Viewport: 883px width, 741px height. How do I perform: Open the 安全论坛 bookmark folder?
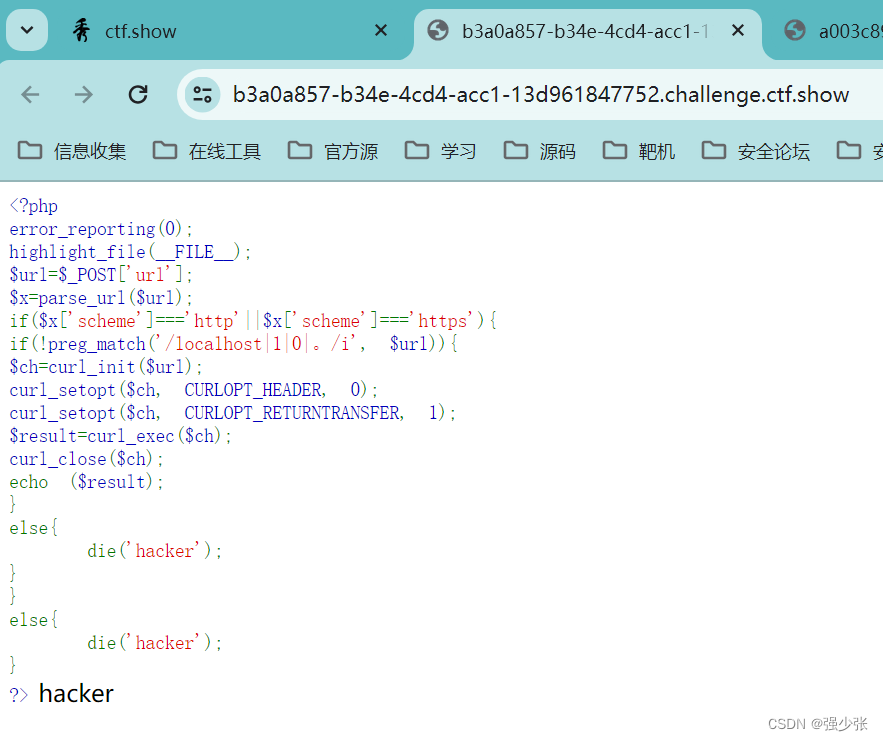pos(756,151)
